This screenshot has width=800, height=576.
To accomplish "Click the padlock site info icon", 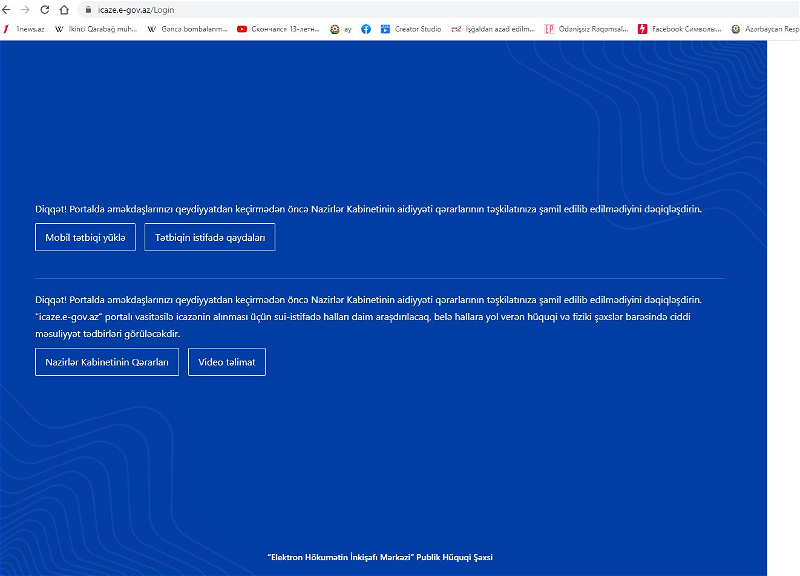I will [x=88, y=10].
